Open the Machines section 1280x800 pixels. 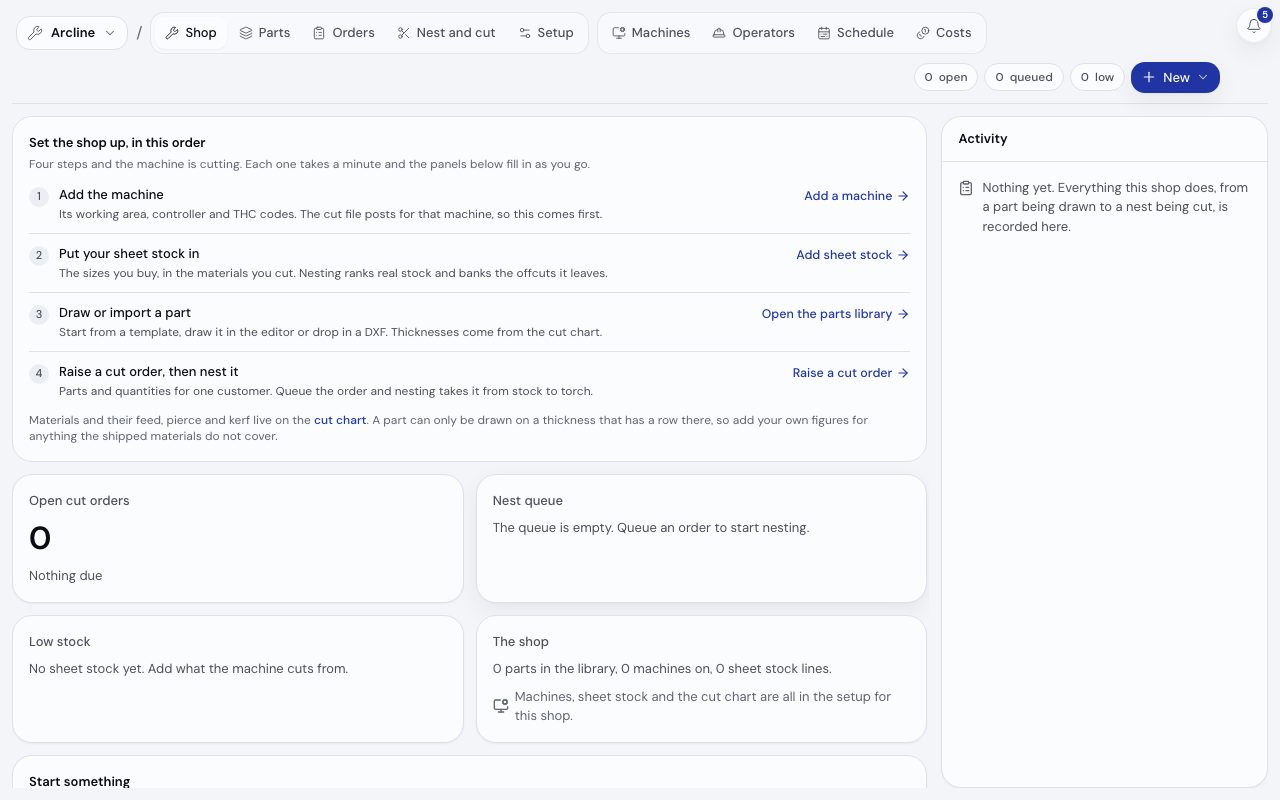click(651, 33)
